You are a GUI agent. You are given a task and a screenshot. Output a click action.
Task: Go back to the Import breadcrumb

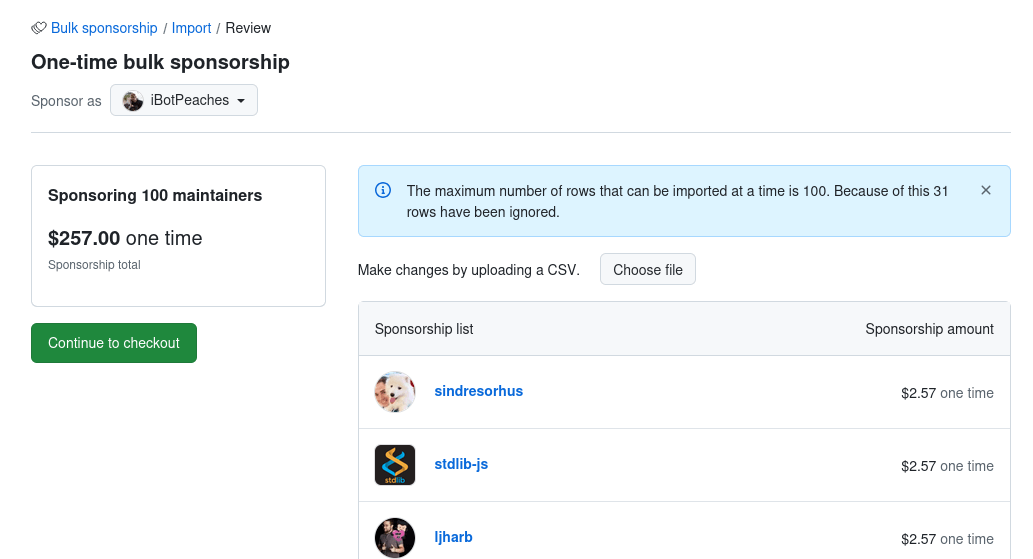point(192,28)
